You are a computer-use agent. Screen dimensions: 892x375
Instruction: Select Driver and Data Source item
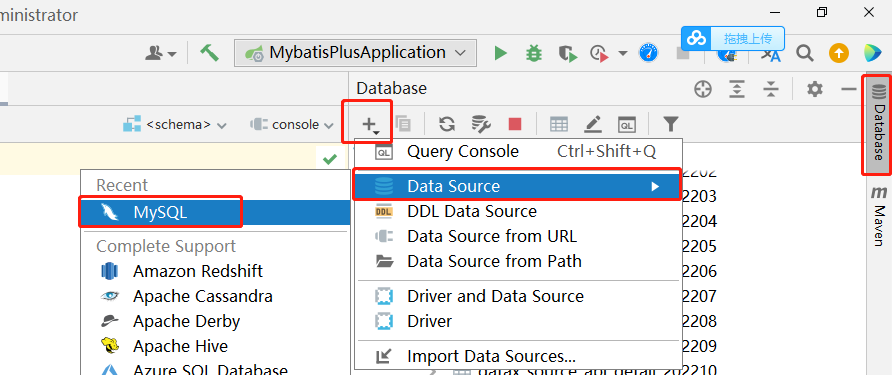(x=518, y=296)
